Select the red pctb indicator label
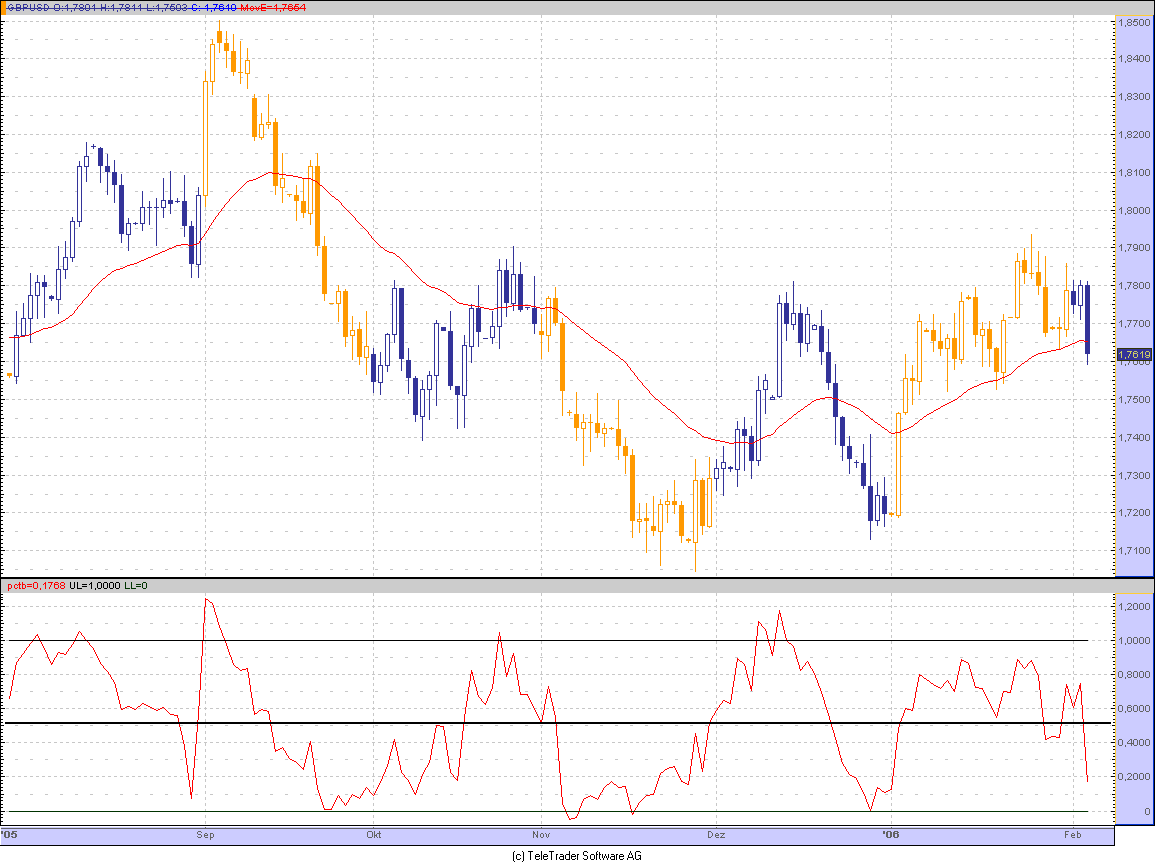This screenshot has height=862, width=1155. pos(37,585)
